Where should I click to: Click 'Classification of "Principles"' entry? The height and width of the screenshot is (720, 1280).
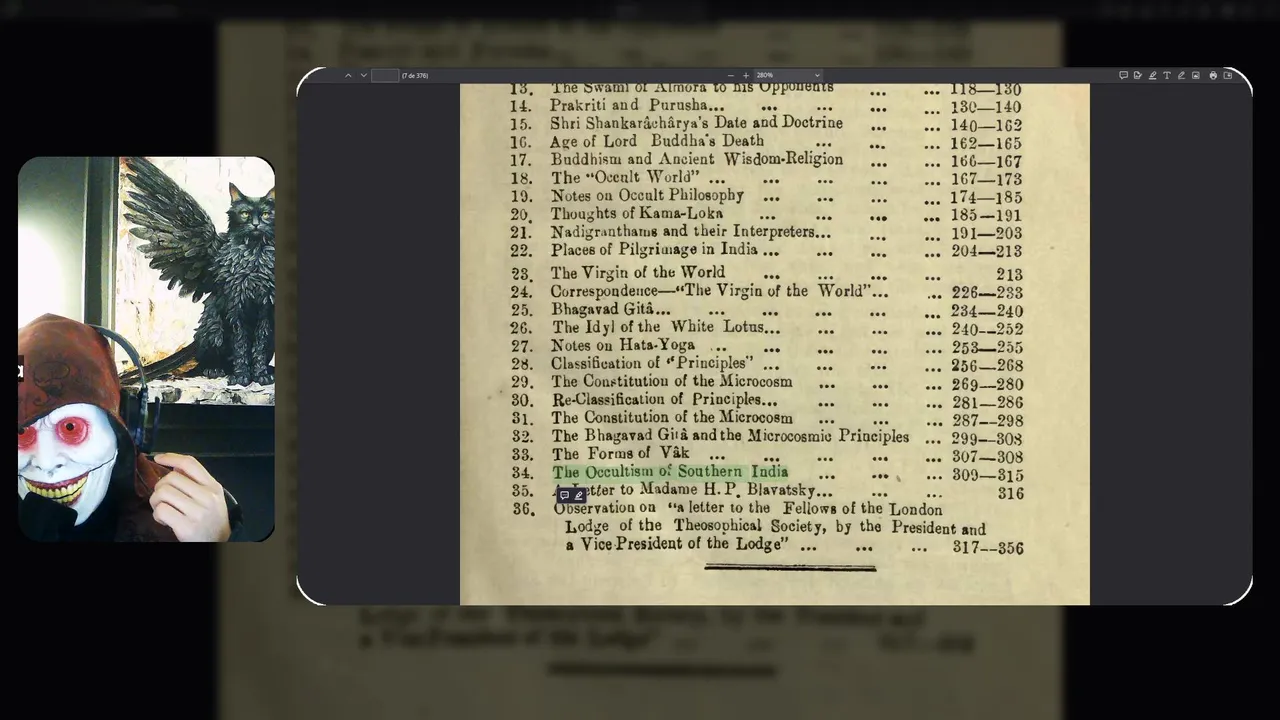651,364
